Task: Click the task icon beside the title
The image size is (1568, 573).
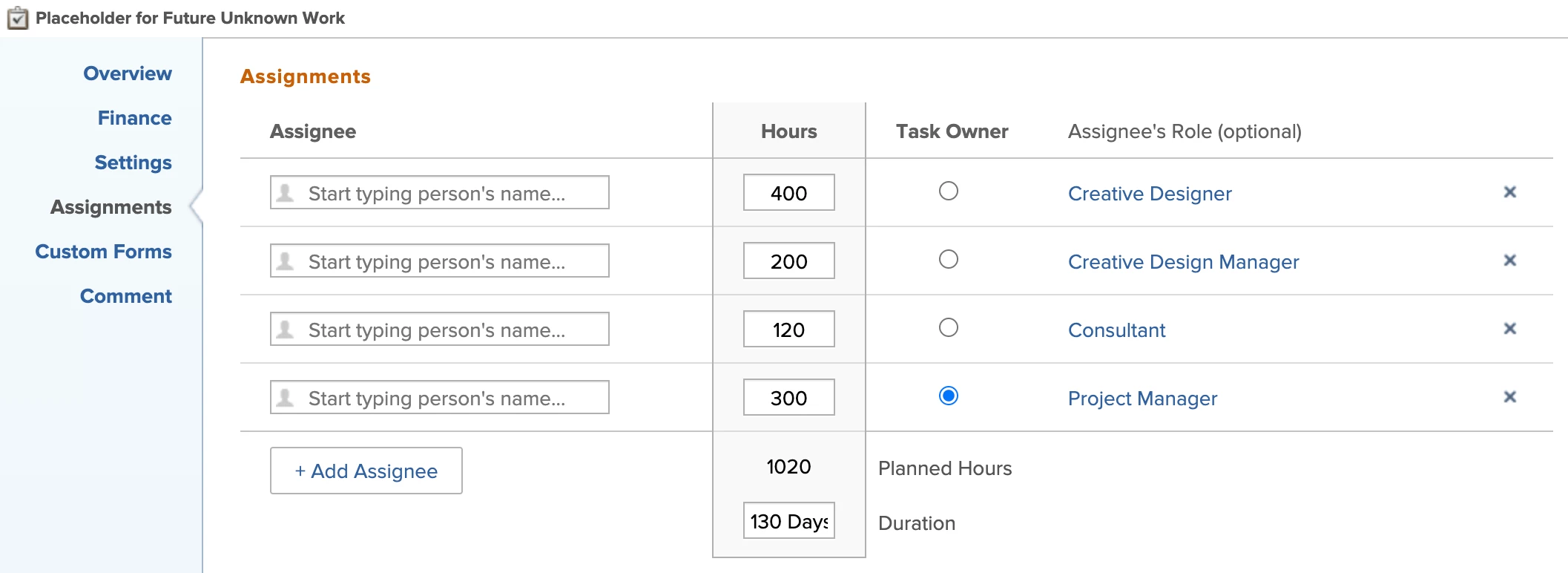Action: point(18,18)
